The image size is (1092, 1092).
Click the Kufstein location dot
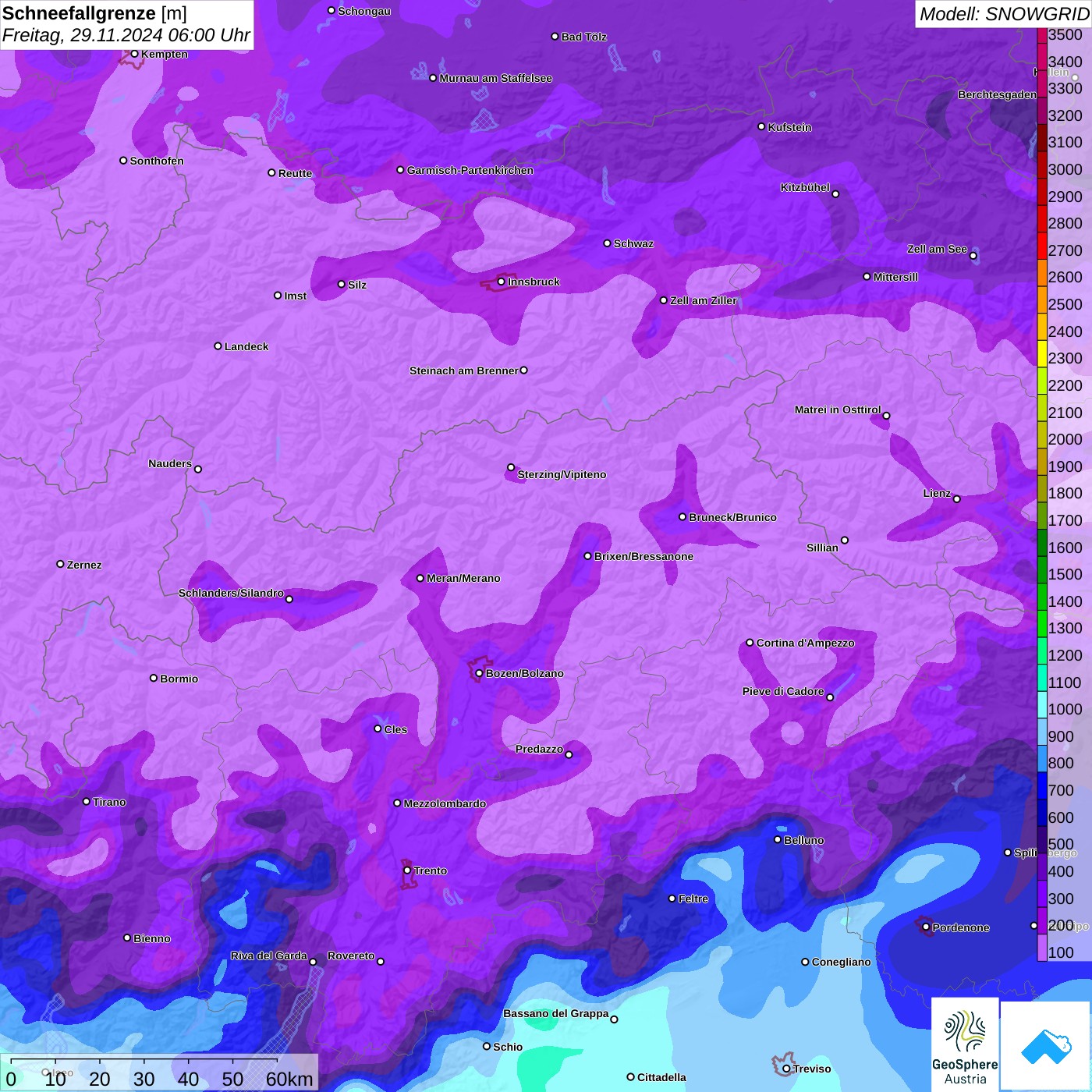click(761, 126)
